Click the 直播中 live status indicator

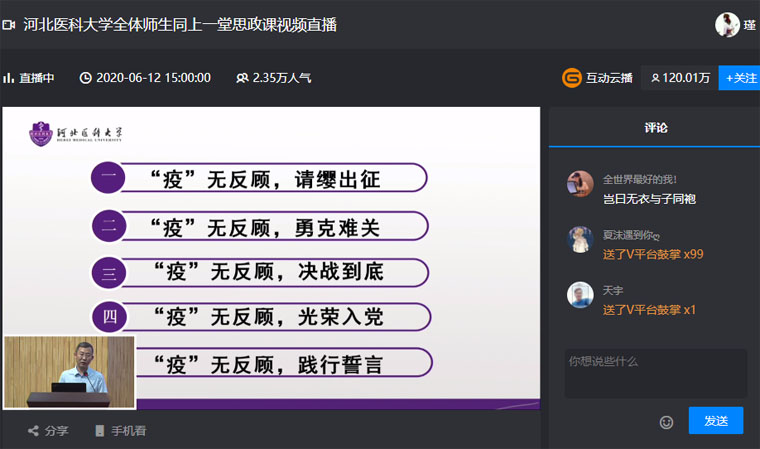[30, 78]
